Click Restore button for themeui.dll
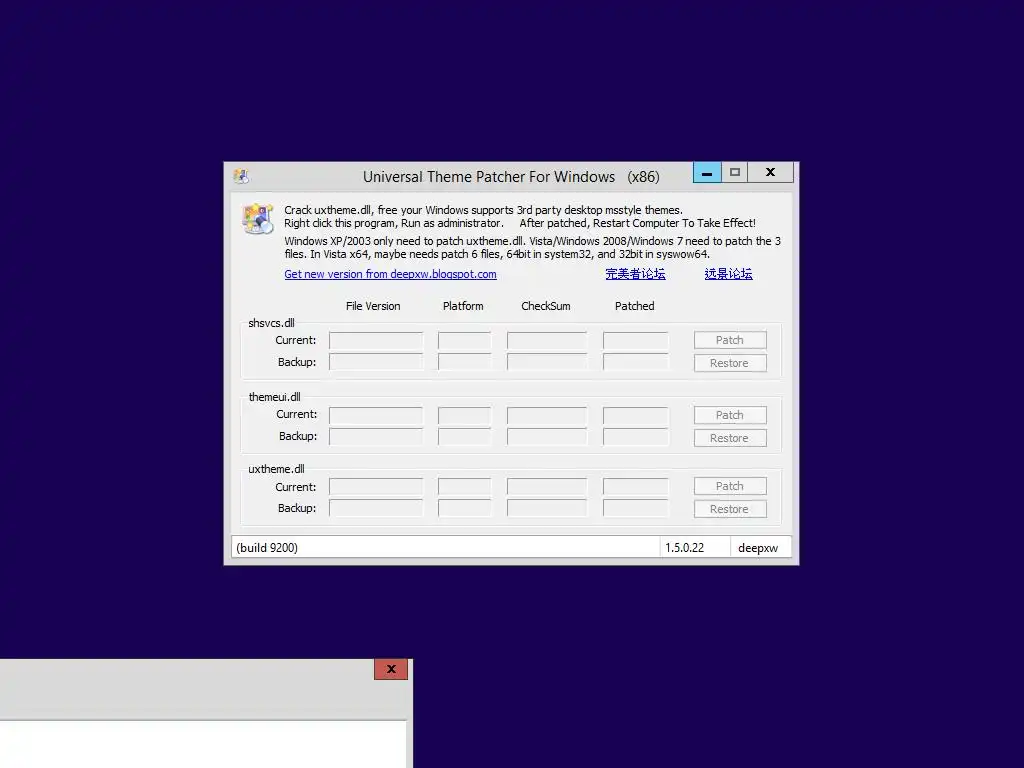This screenshot has height=768, width=1024. 729,438
